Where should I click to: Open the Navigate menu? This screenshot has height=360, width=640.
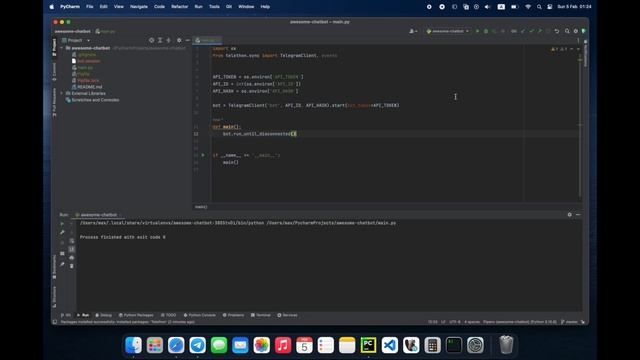139,7
